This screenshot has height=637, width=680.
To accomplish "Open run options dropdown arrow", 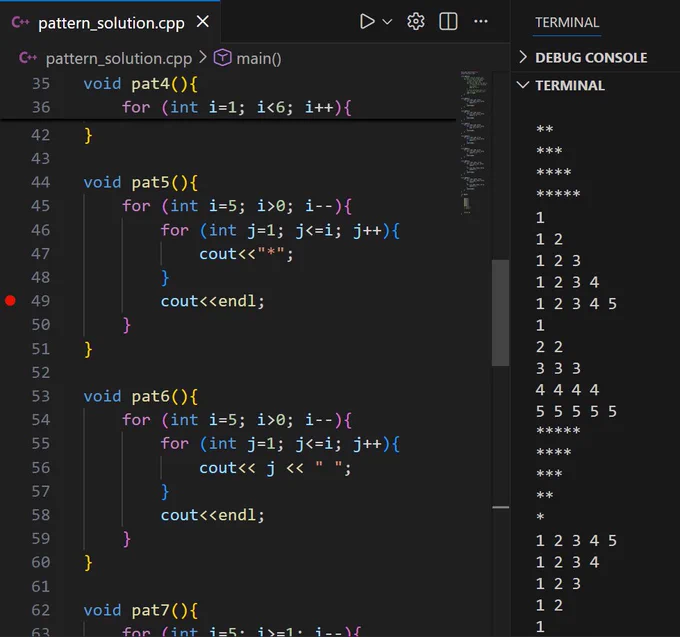I will pos(387,22).
